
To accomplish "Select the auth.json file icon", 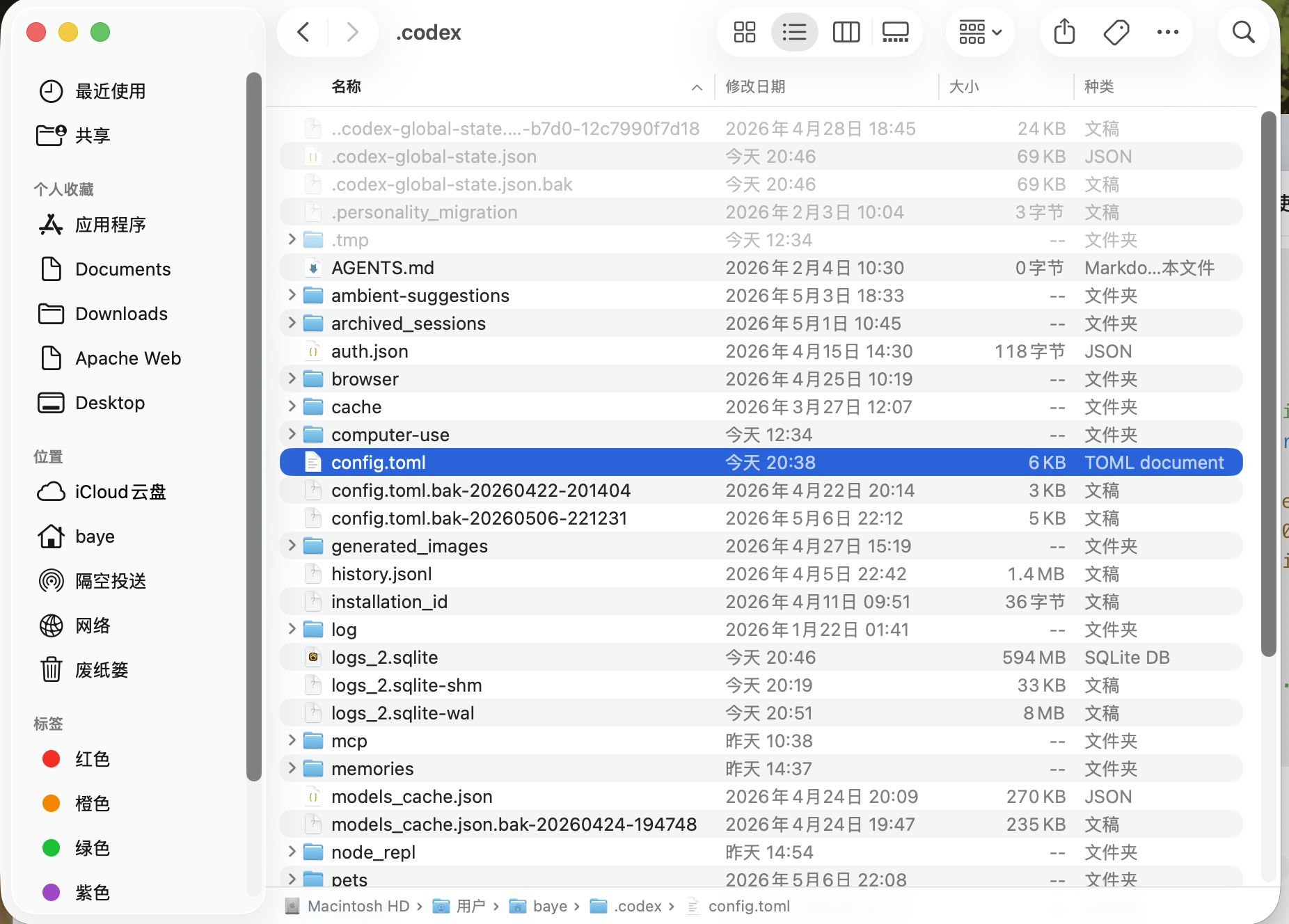I will 313,351.
